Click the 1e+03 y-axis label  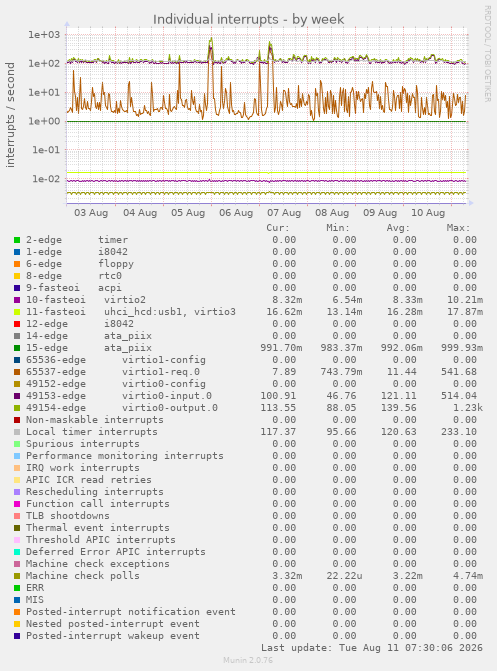[44, 35]
